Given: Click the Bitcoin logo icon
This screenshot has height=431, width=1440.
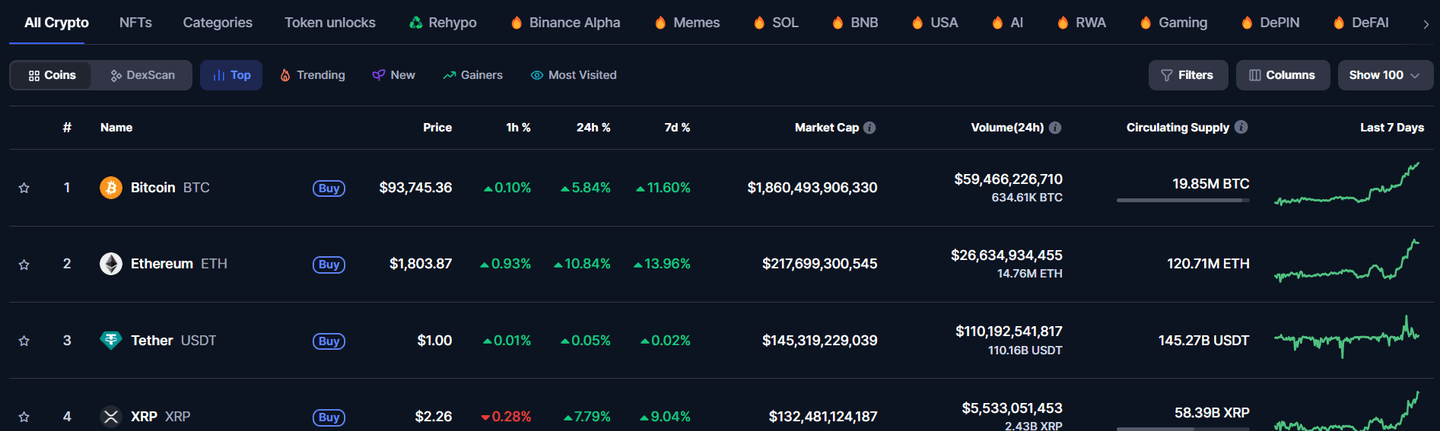Looking at the screenshot, I should [111, 188].
